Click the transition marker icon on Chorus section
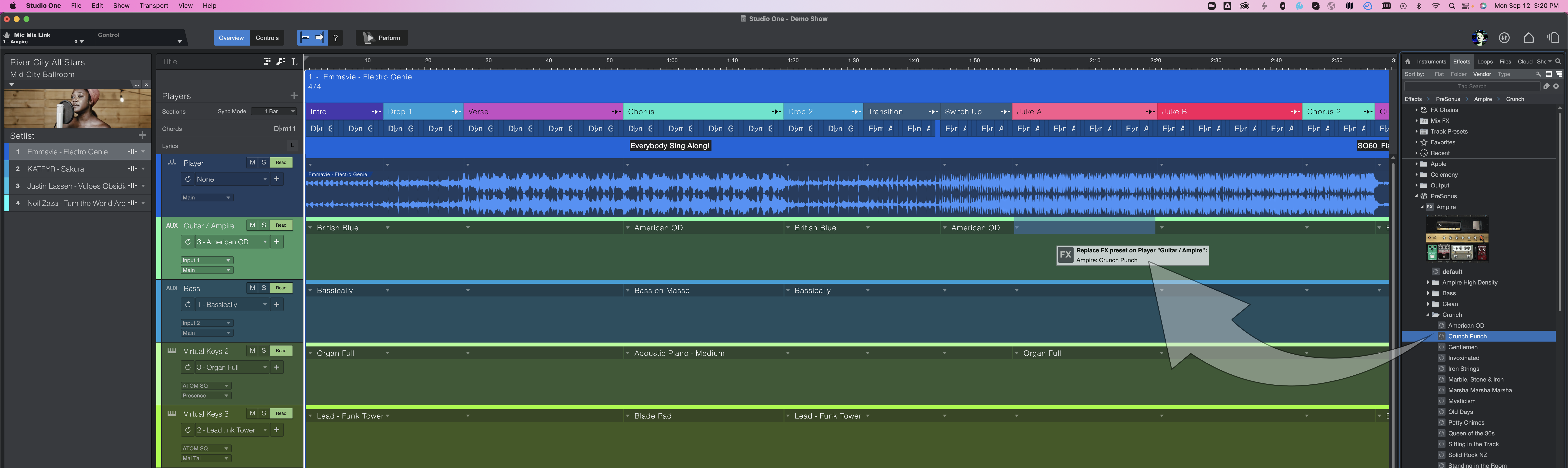 click(776, 111)
